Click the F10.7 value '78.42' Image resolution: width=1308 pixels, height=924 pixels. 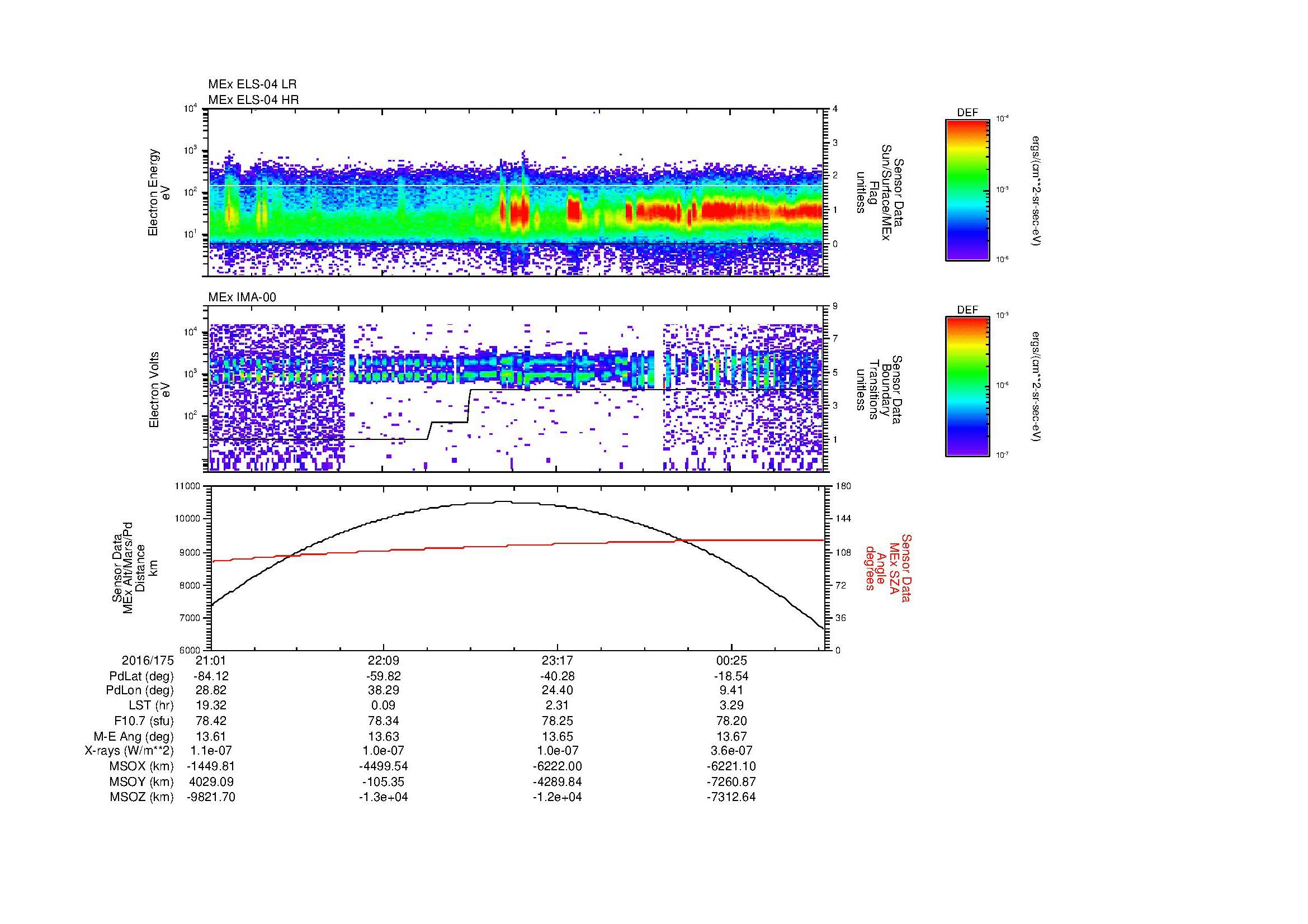tap(211, 721)
